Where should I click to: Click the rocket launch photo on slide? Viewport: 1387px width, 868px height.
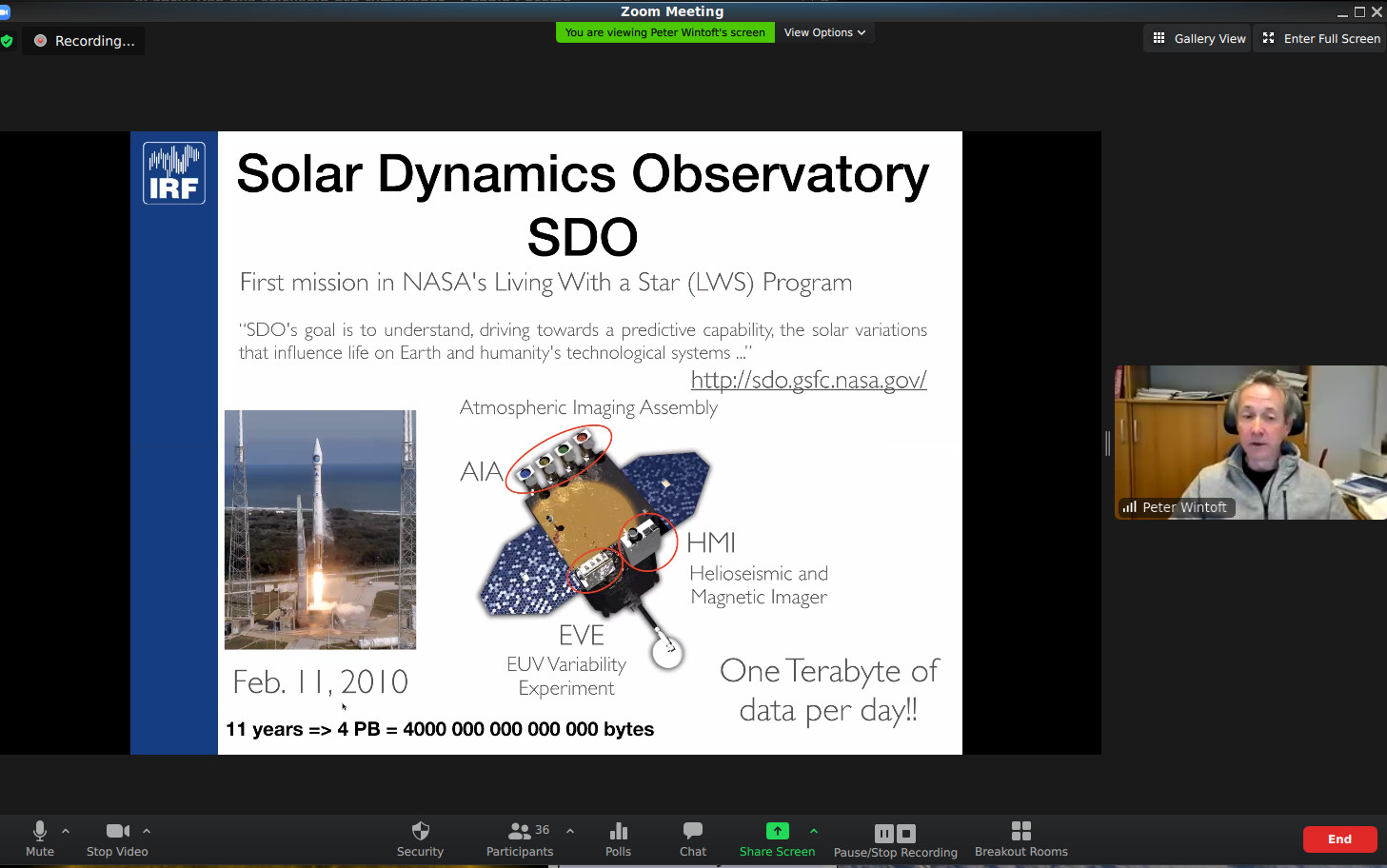click(320, 529)
